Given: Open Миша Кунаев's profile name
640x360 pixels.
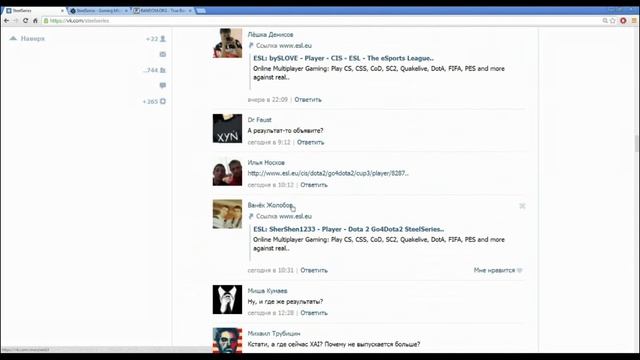Looking at the screenshot, I should point(267,291).
